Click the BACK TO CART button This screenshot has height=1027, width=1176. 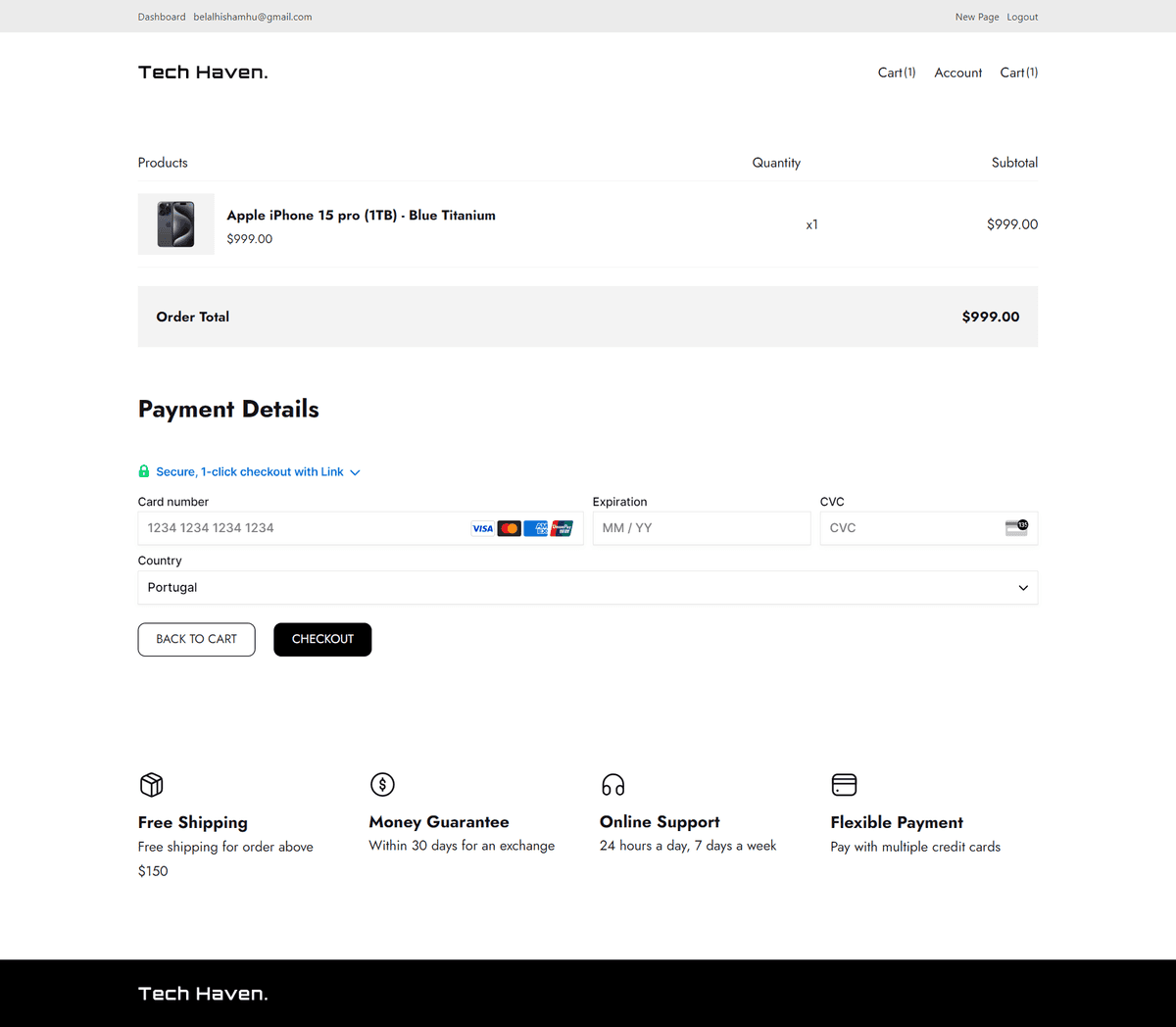point(196,639)
